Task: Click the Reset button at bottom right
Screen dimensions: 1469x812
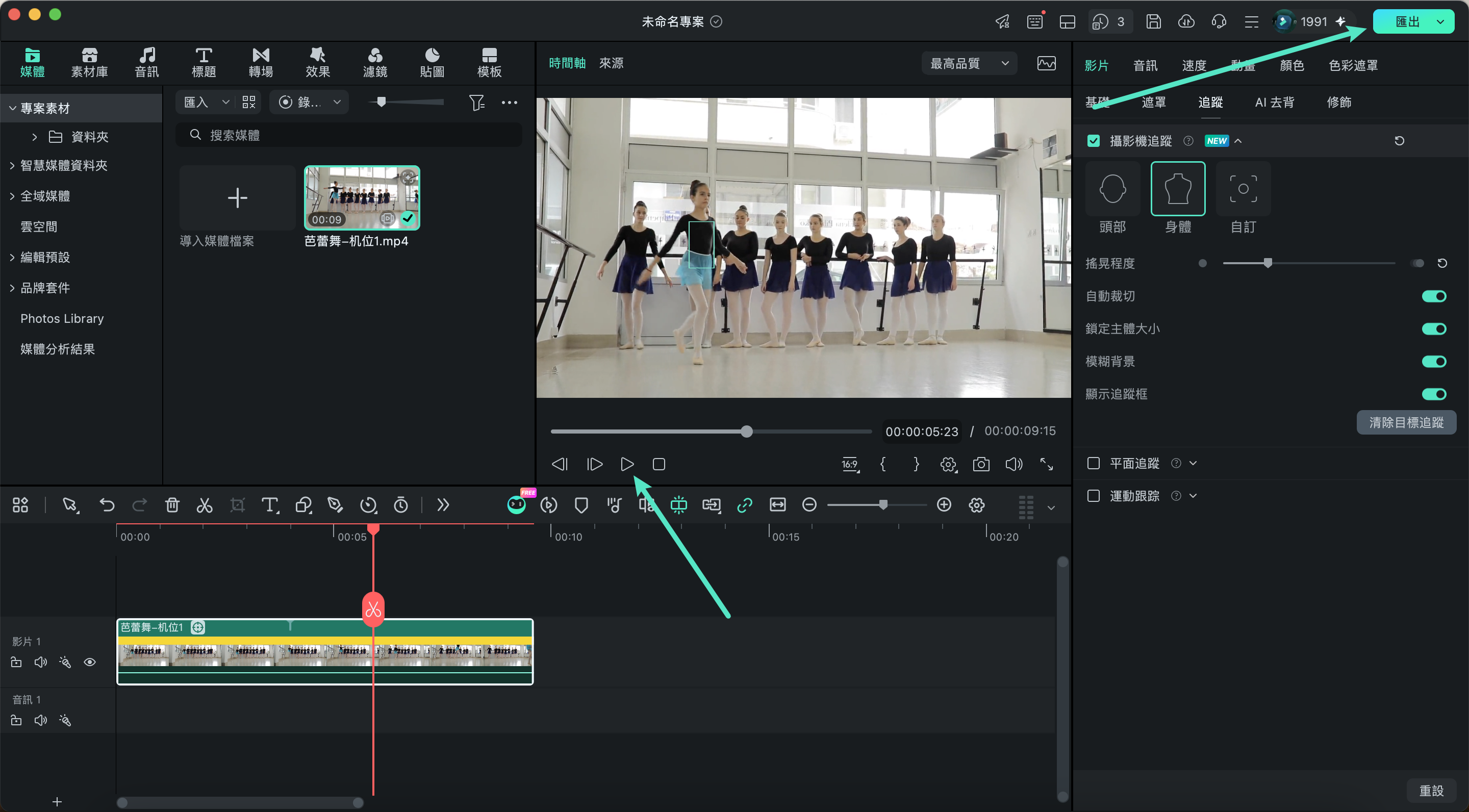Action: point(1431,791)
